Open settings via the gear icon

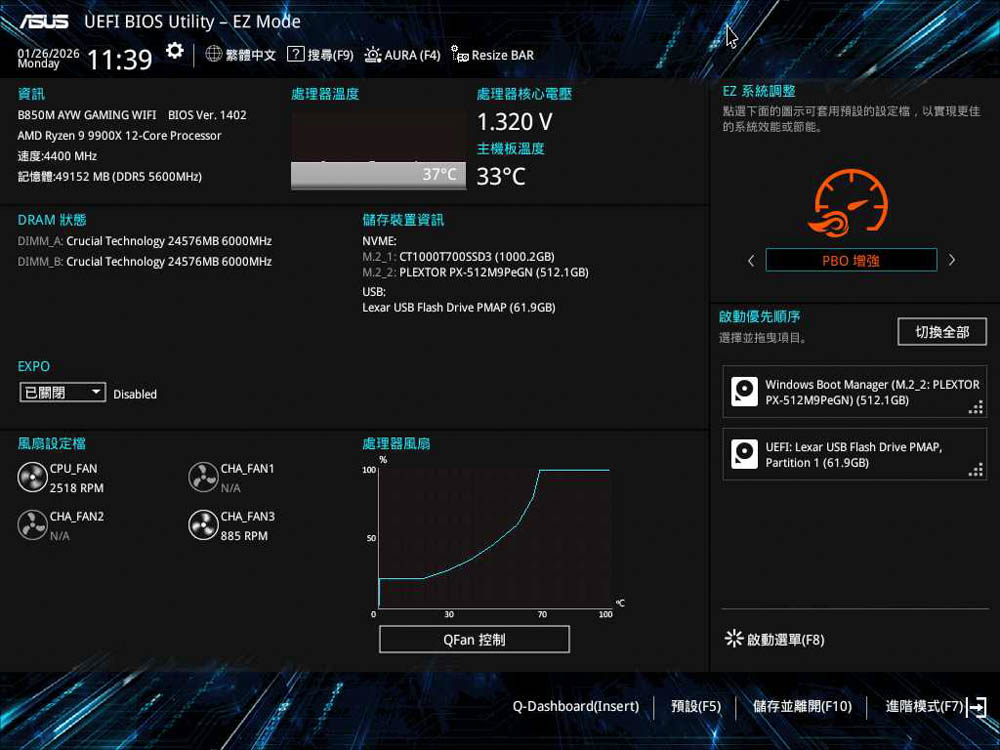(175, 52)
